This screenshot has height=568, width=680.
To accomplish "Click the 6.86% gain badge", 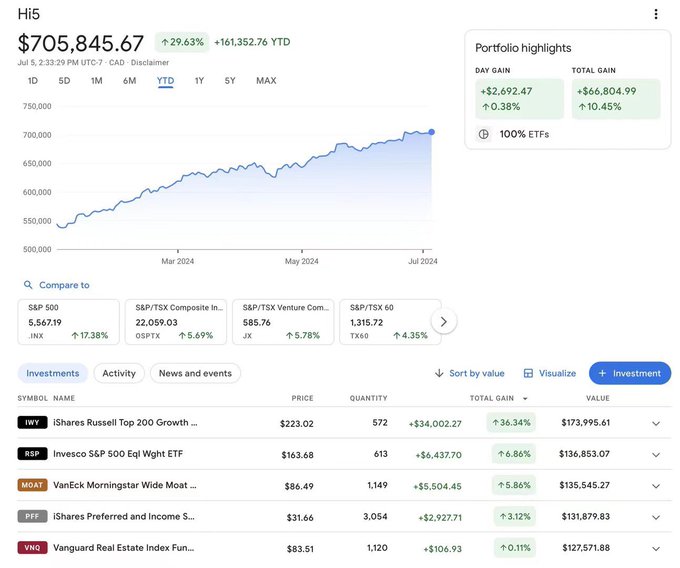I will tap(514, 454).
